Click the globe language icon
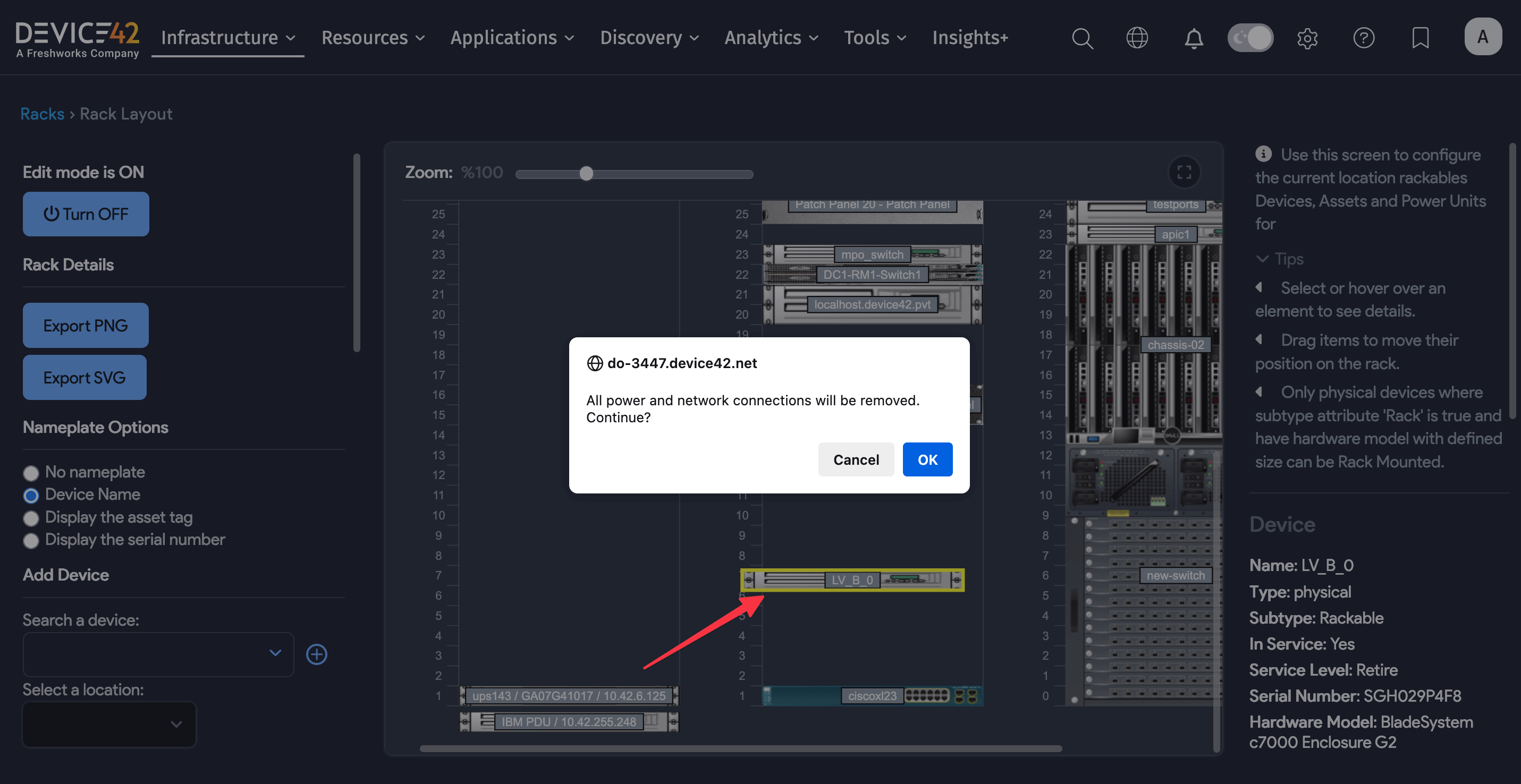 [1137, 38]
